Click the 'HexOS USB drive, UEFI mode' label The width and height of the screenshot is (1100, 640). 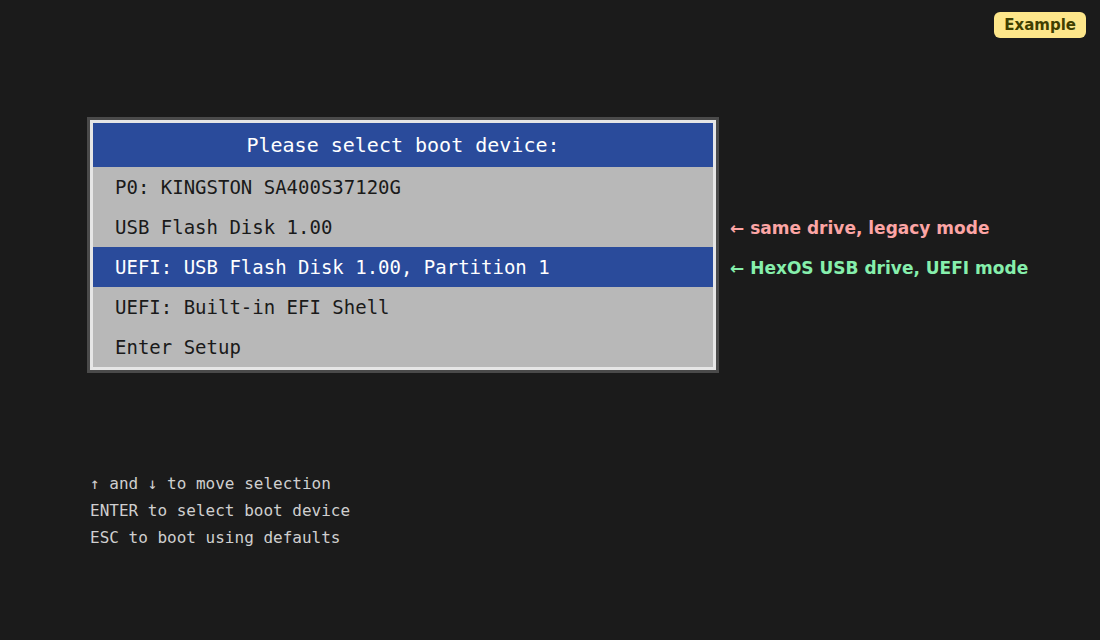click(879, 268)
